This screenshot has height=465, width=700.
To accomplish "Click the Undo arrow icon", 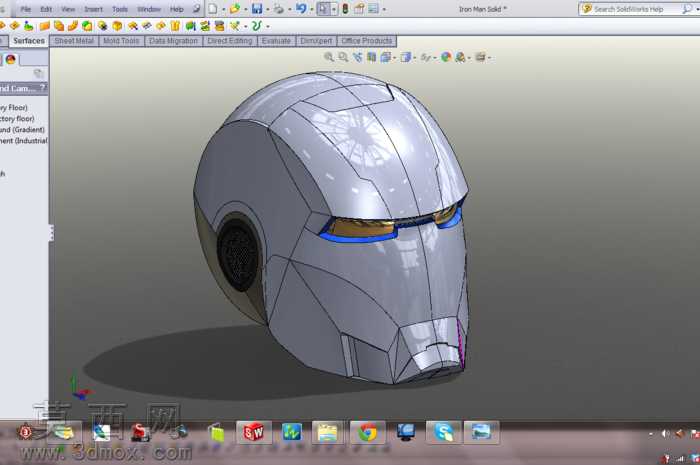I will (x=301, y=8).
